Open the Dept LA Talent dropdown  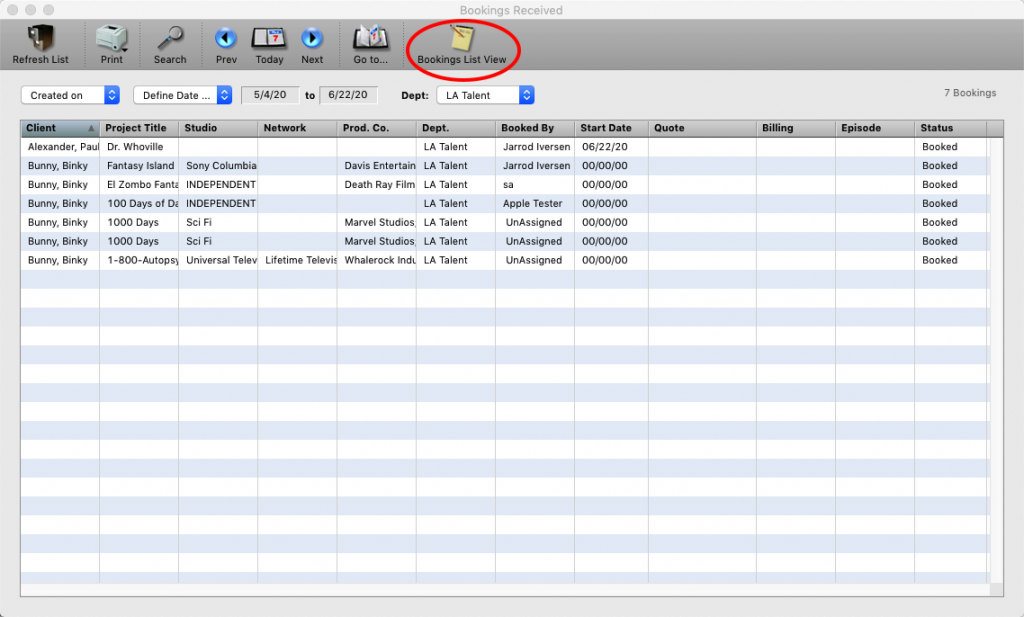click(485, 95)
